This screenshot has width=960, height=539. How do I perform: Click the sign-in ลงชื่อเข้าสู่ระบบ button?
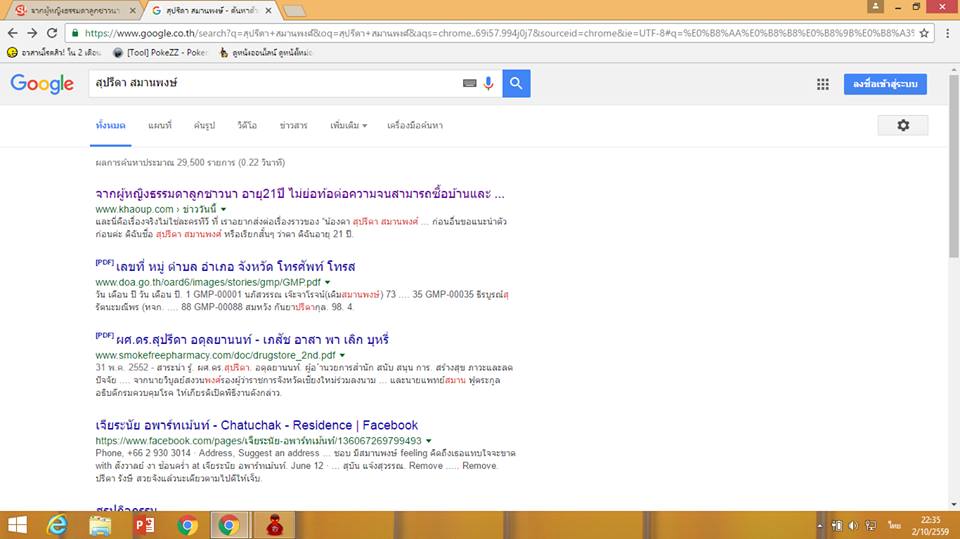[x=885, y=84]
